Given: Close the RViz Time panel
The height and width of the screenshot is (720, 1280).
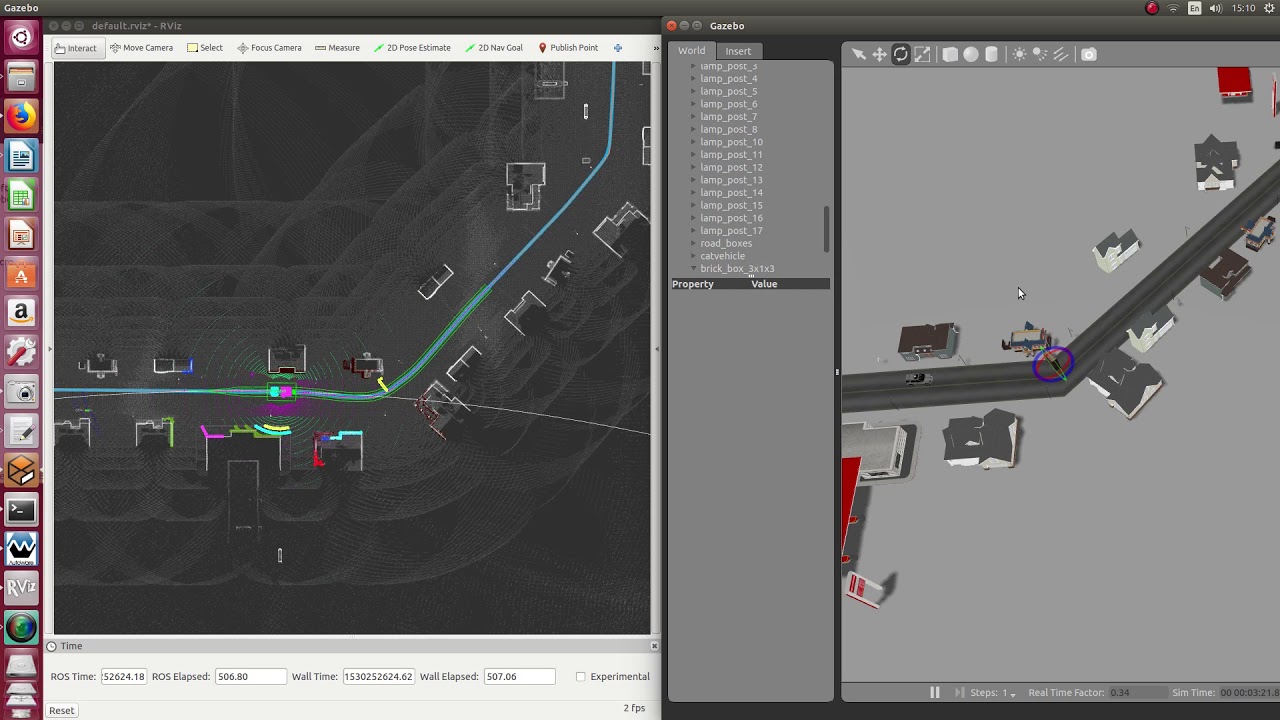Looking at the screenshot, I should (654, 646).
